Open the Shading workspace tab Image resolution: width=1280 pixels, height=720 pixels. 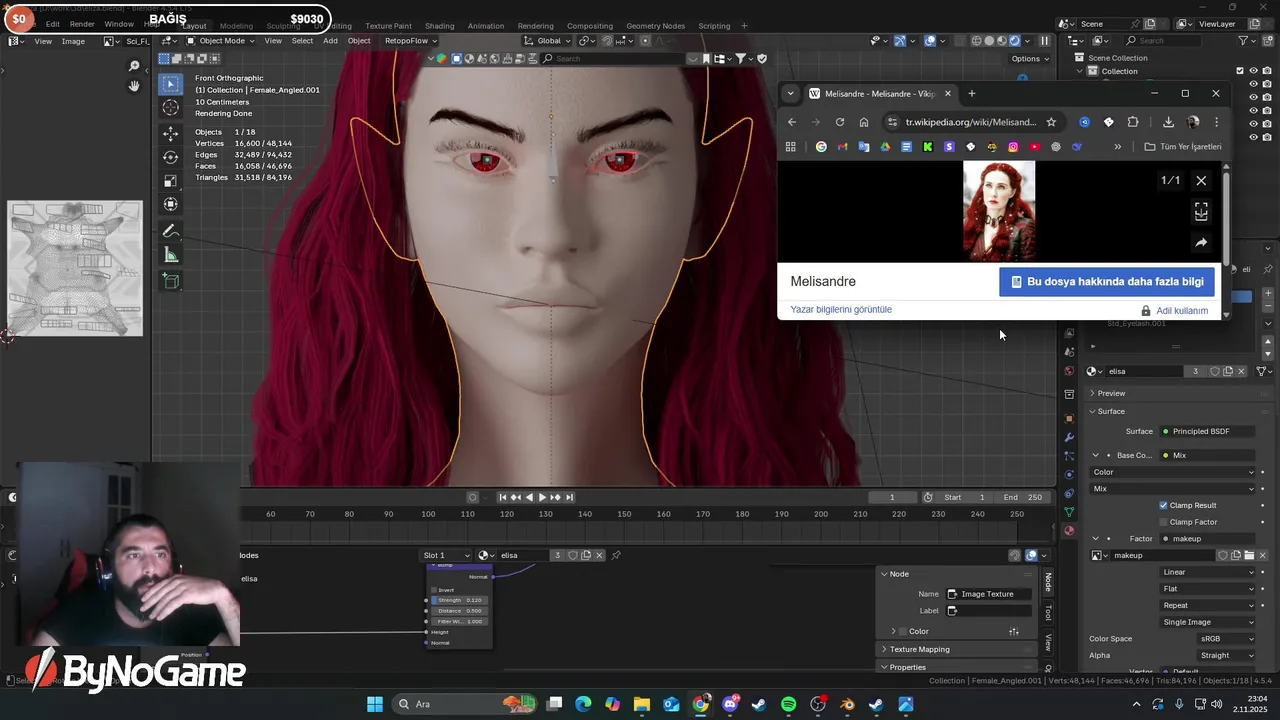point(439,25)
